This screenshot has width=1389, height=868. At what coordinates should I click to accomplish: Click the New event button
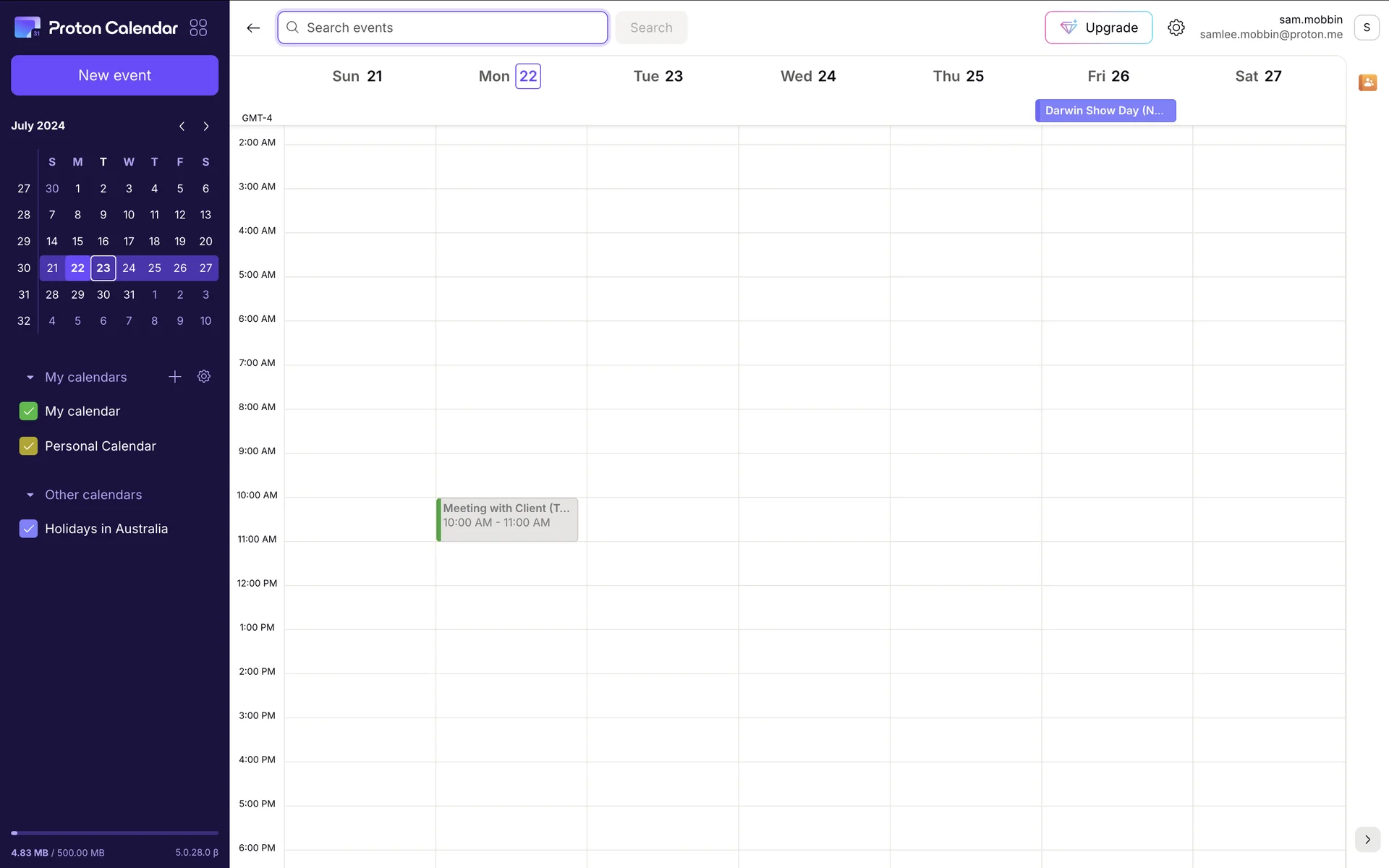pos(114,75)
